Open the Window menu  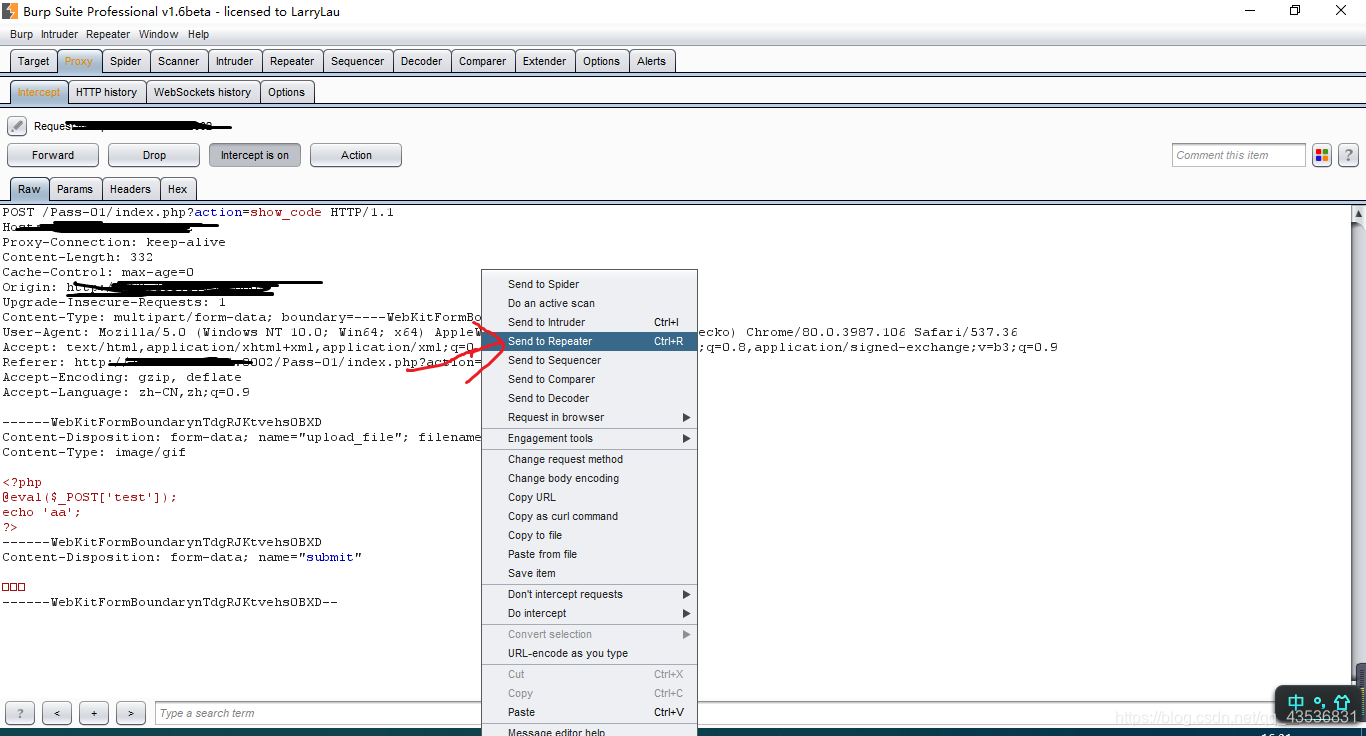[159, 34]
